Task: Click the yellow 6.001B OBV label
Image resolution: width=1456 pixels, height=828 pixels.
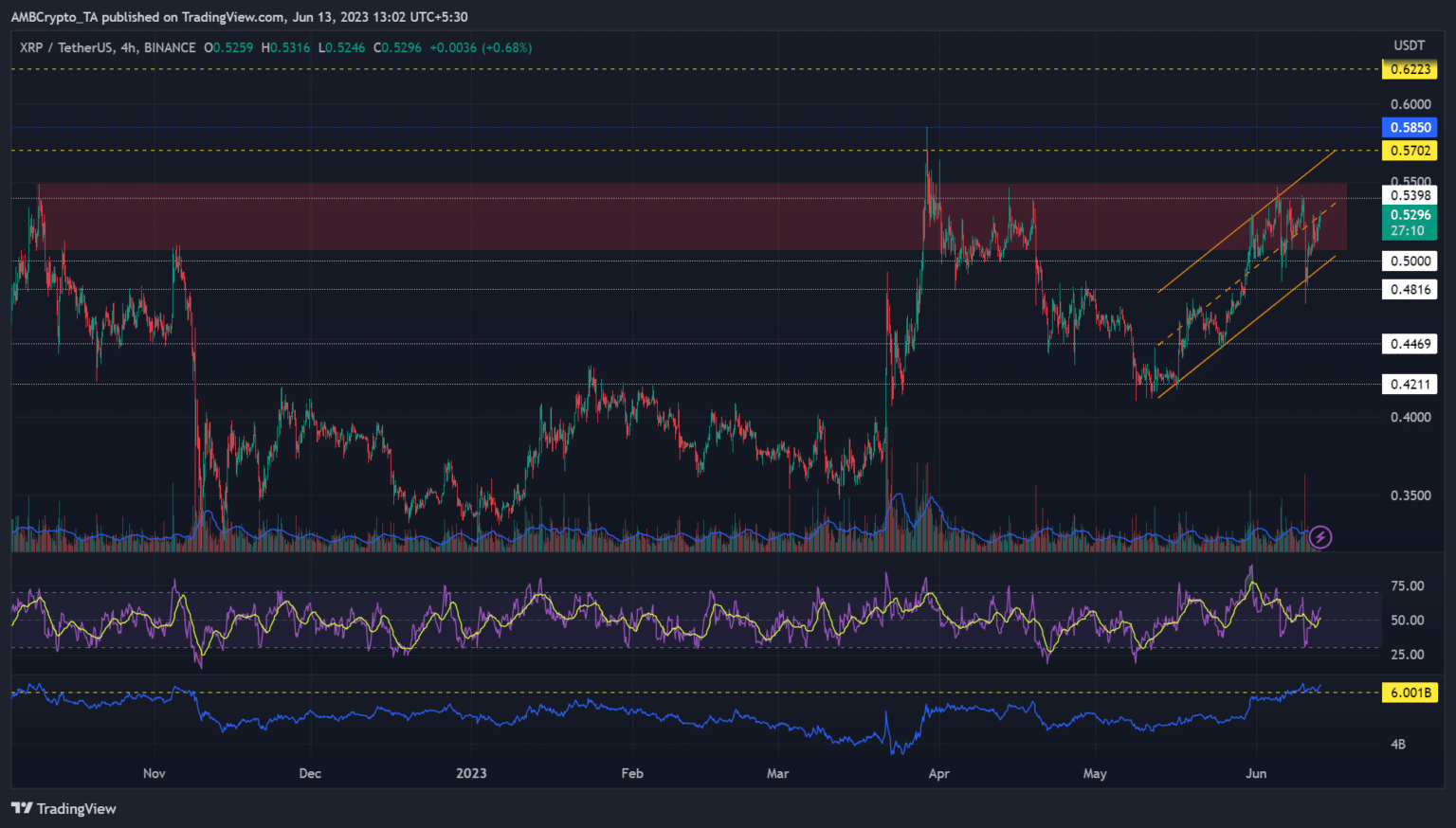Action: 1410,693
